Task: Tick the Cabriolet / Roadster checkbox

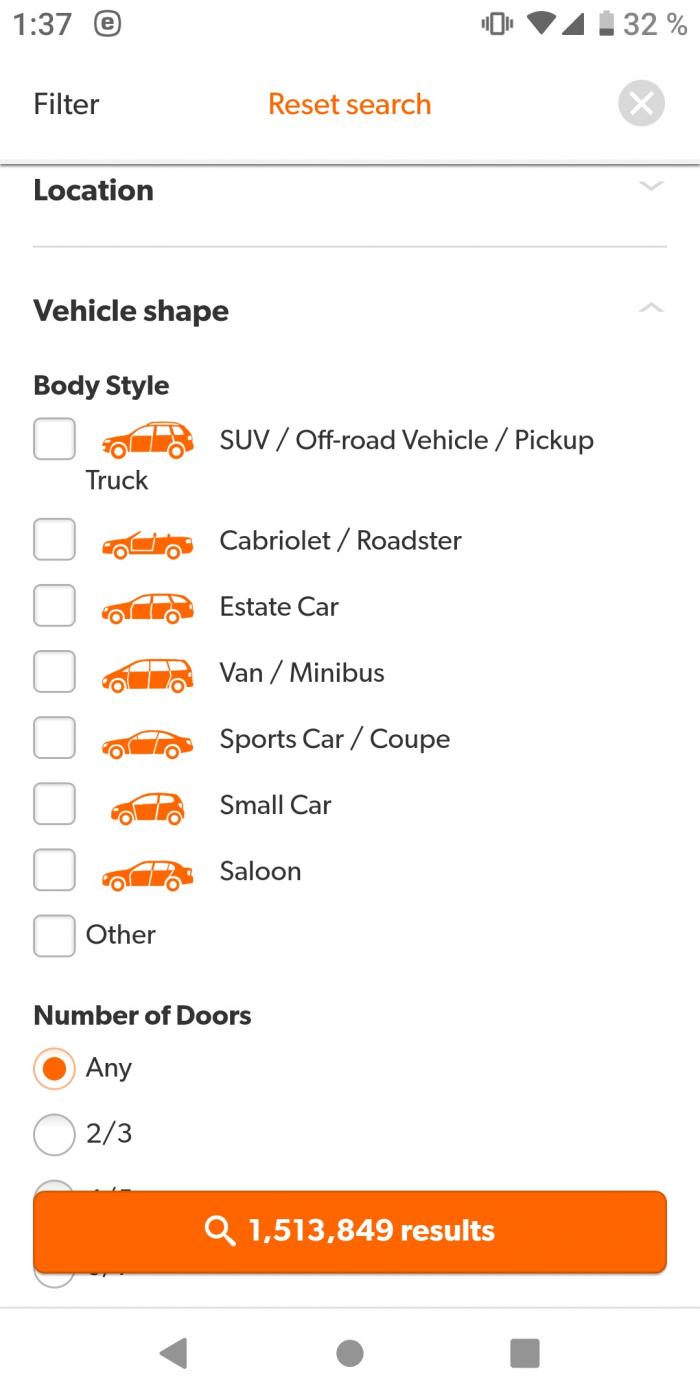Action: pyautogui.click(x=54, y=540)
